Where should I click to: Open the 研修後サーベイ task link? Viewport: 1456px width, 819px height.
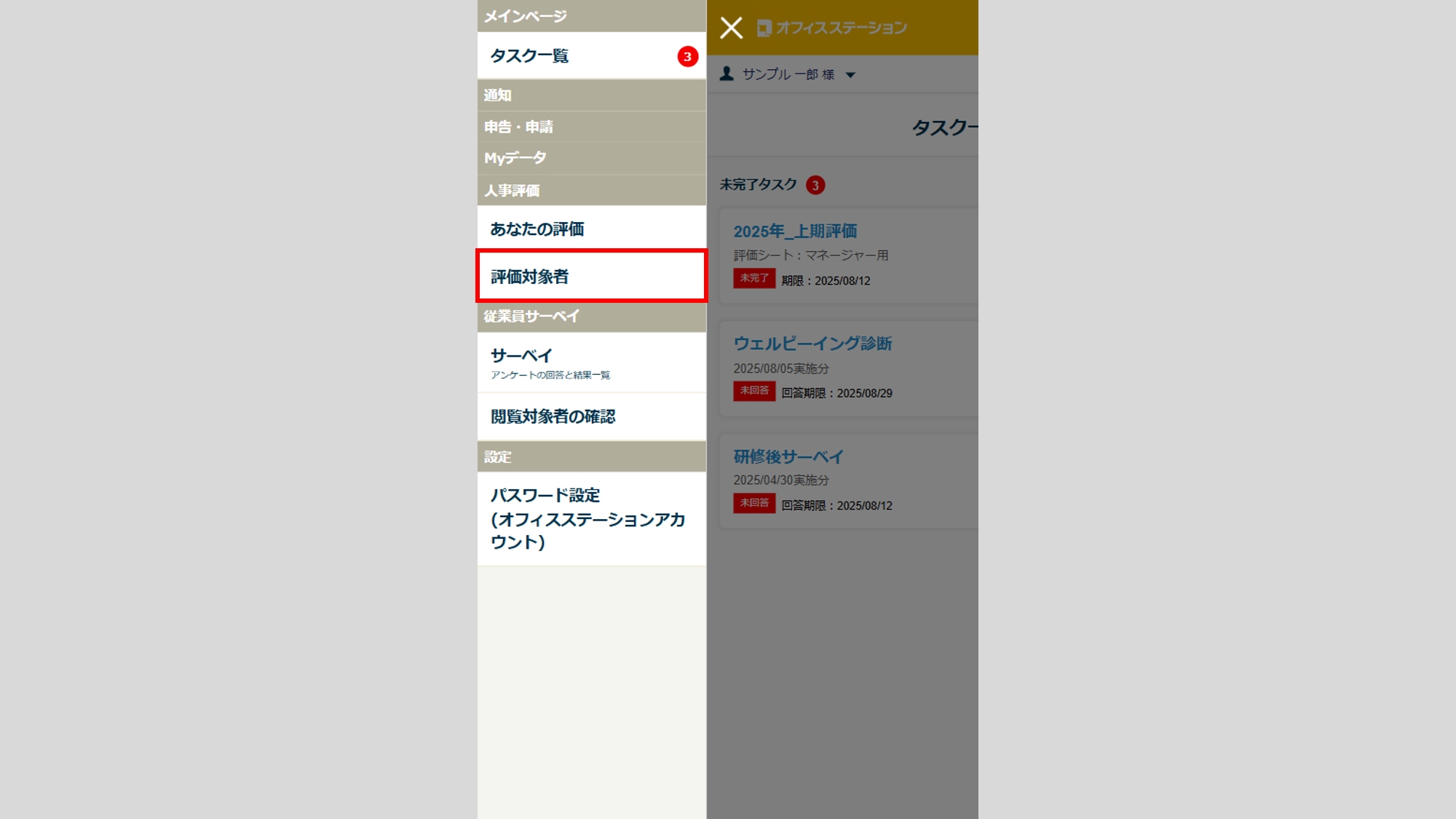coord(788,456)
